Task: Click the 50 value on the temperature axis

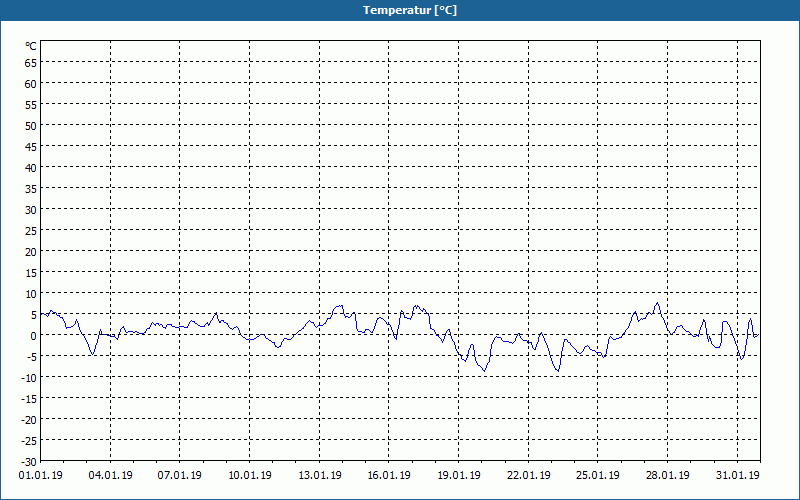Action: [31, 126]
